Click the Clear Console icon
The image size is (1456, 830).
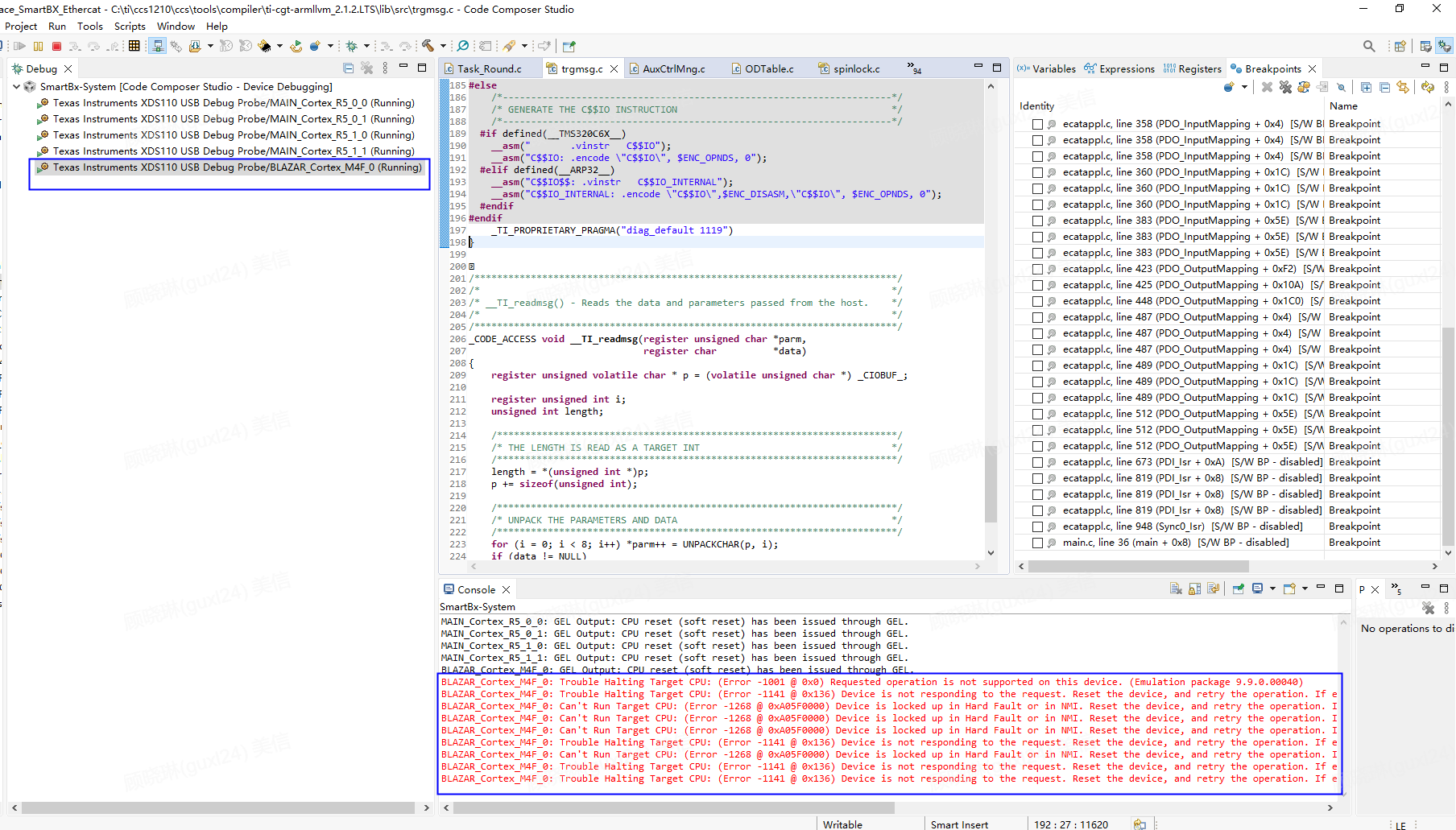pyautogui.click(x=1176, y=589)
